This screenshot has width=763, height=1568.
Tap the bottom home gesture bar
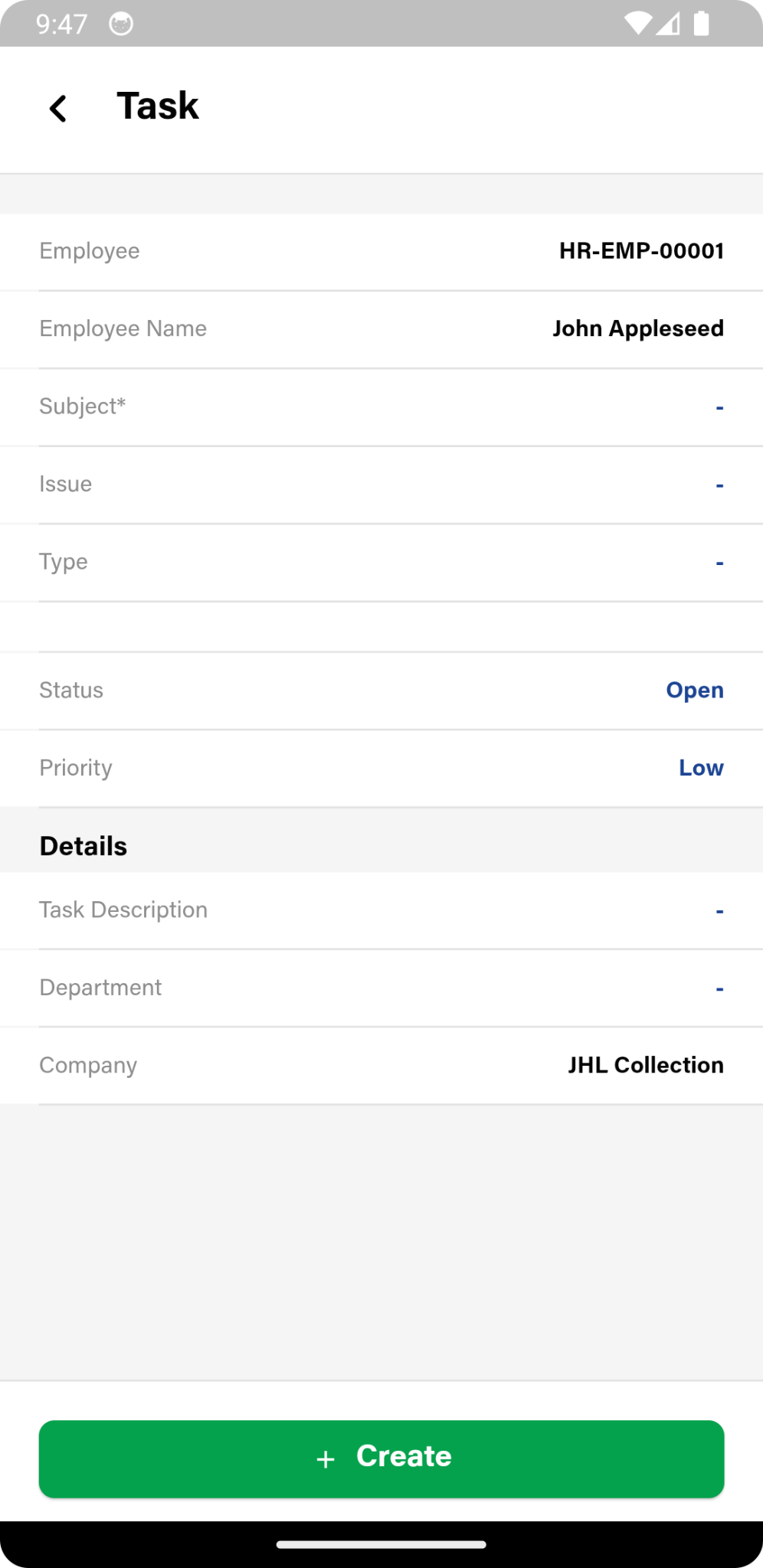pyautogui.click(x=381, y=1544)
